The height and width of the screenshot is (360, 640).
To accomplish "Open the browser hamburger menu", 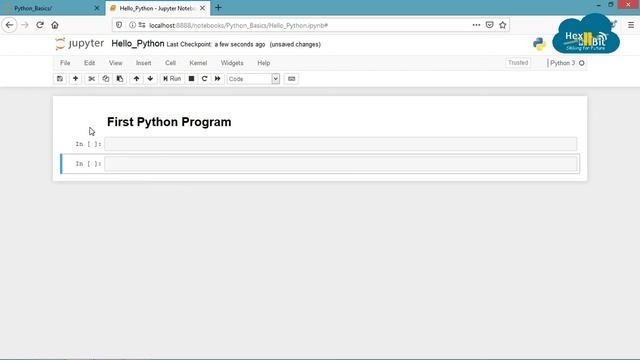I will click(631, 25).
